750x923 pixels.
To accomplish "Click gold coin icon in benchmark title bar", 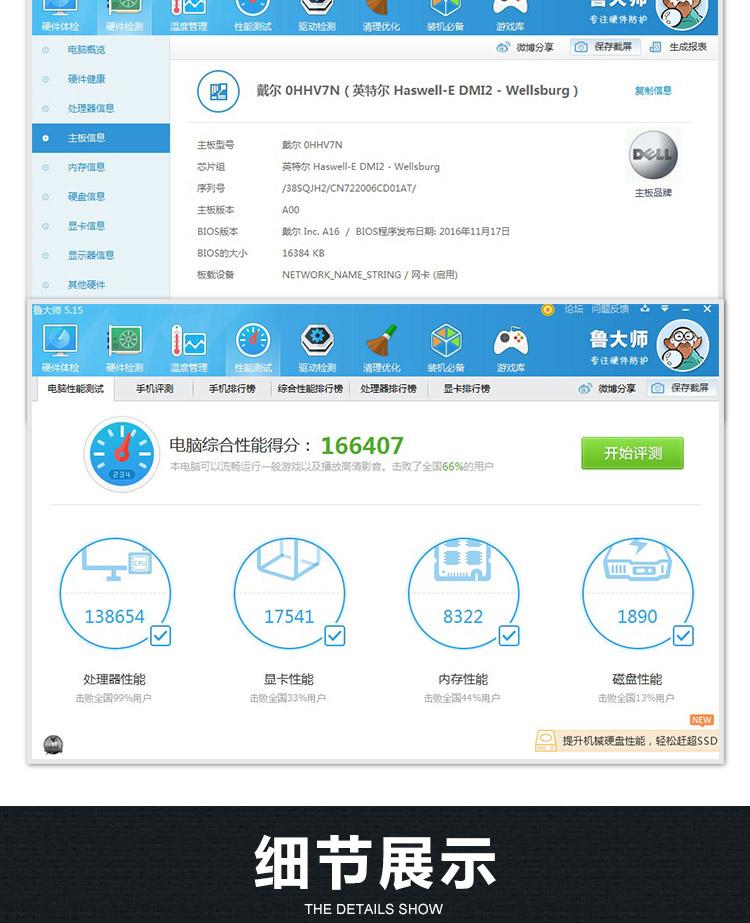I will click(x=547, y=310).
